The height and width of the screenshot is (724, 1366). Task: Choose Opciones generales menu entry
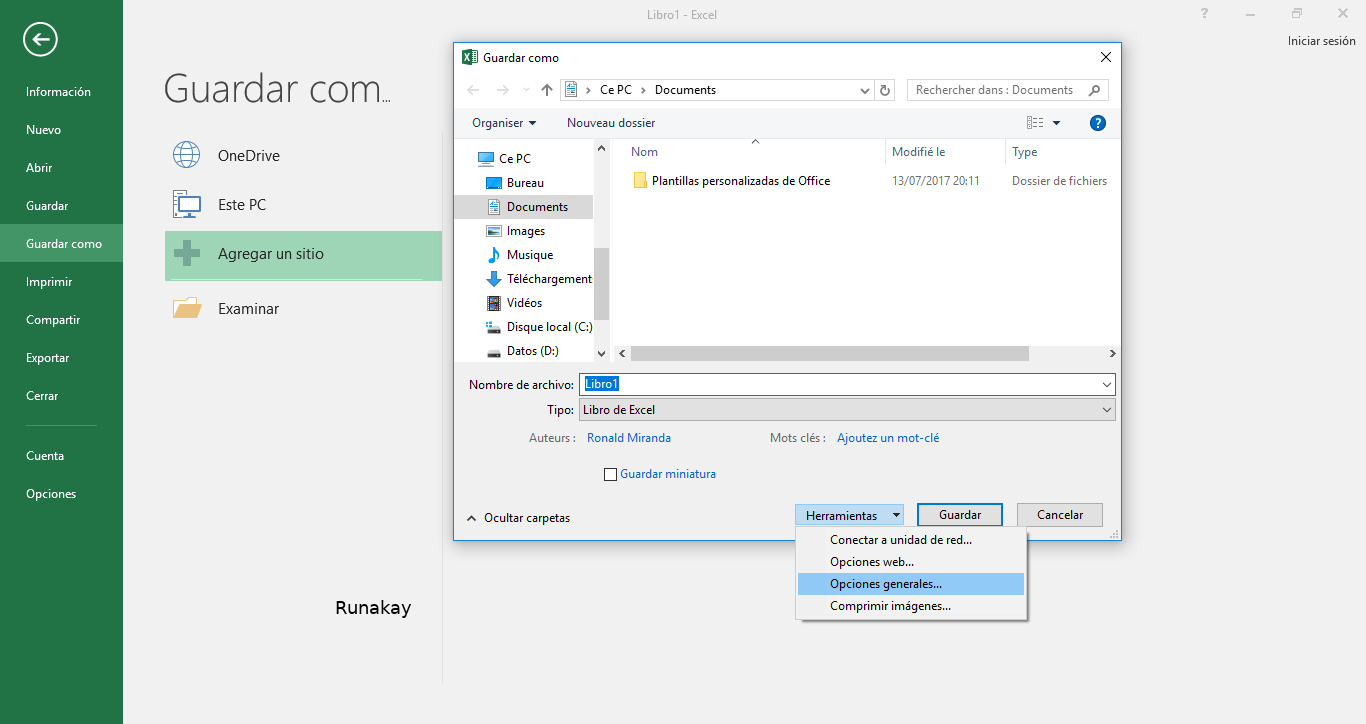911,584
